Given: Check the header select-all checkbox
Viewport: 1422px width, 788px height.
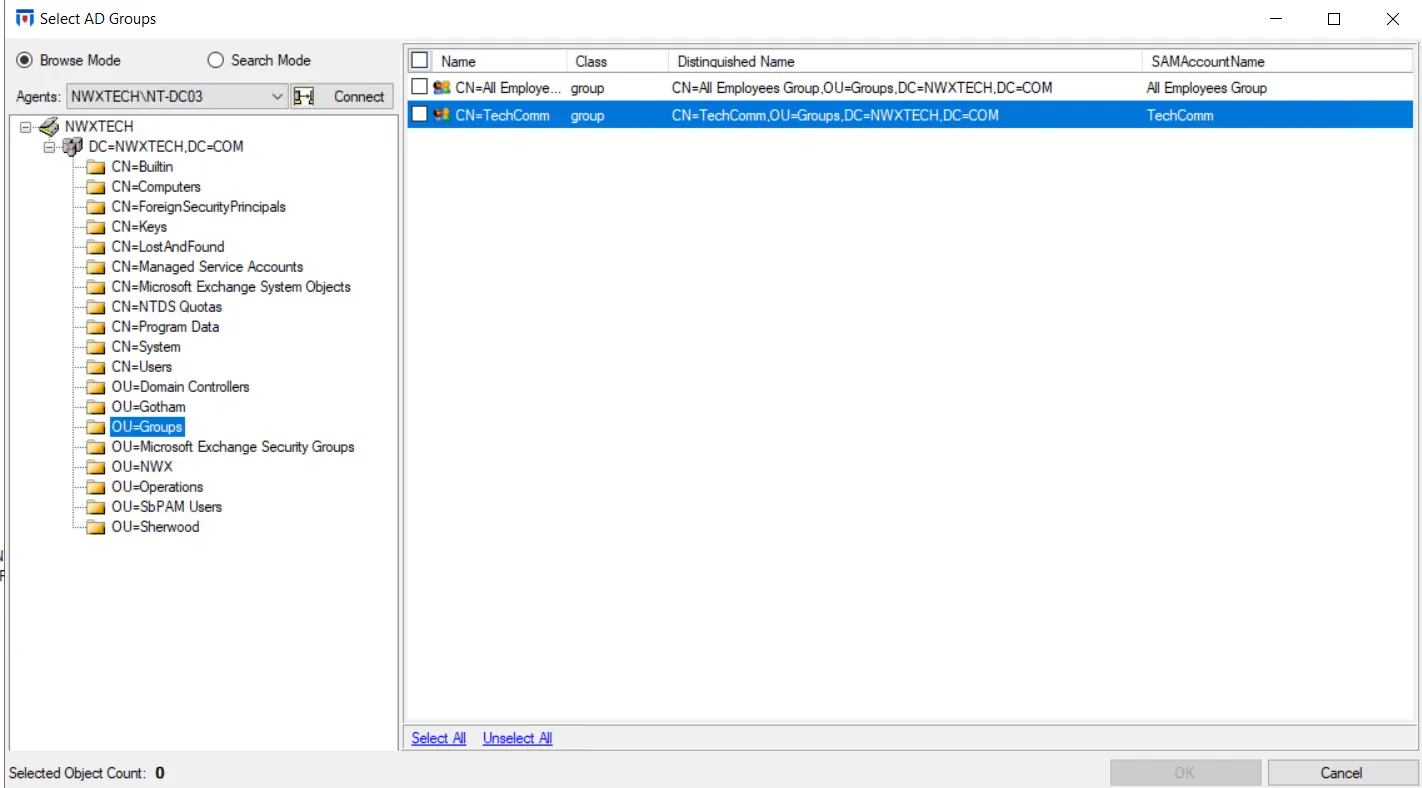Looking at the screenshot, I should 420,61.
